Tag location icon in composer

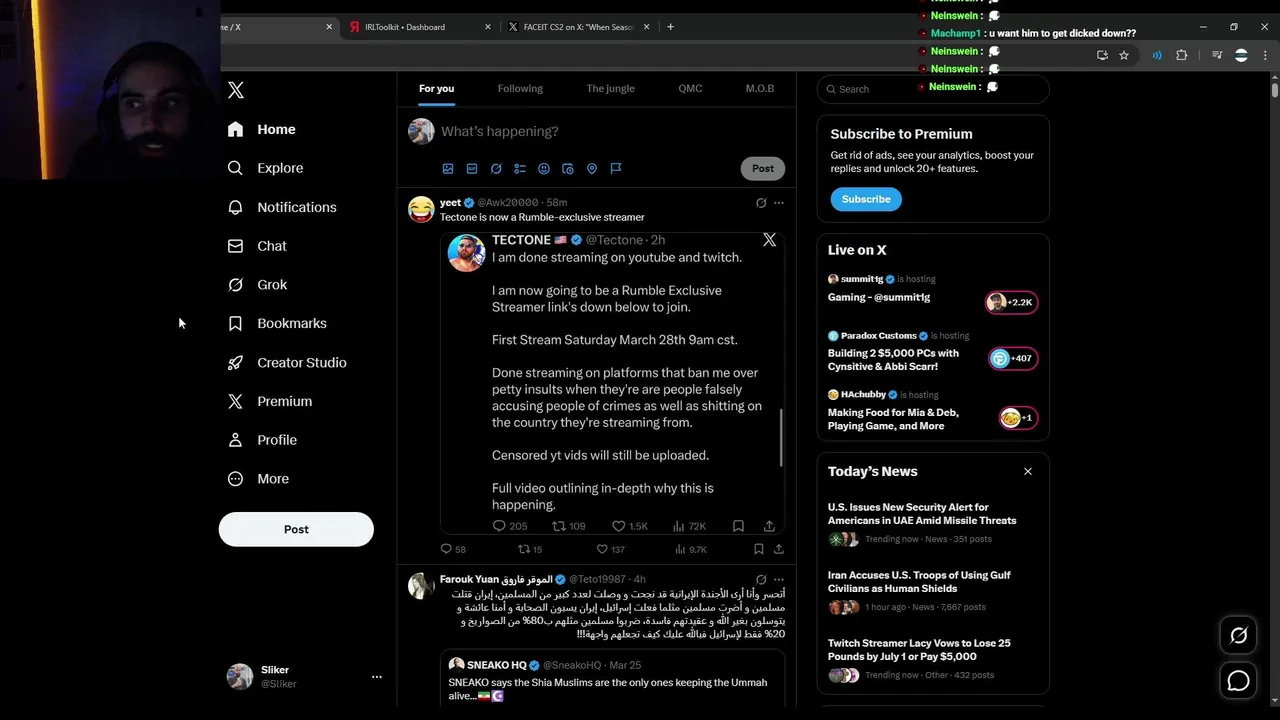click(x=592, y=169)
